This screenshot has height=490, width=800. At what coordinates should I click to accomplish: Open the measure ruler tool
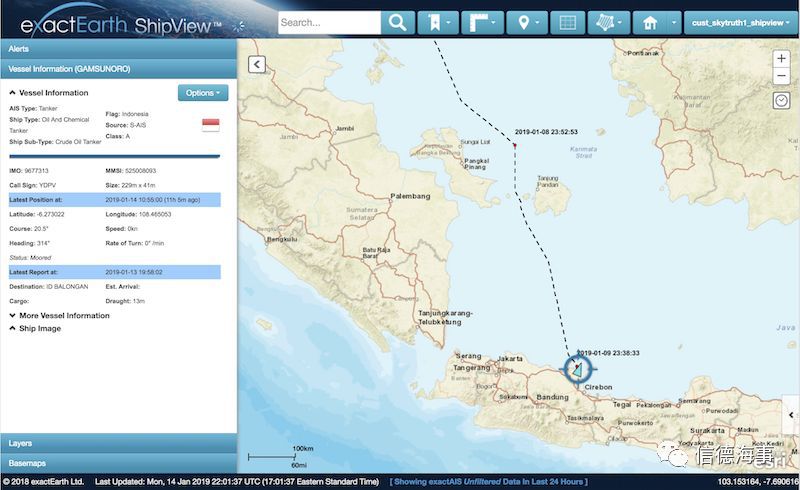[482, 22]
